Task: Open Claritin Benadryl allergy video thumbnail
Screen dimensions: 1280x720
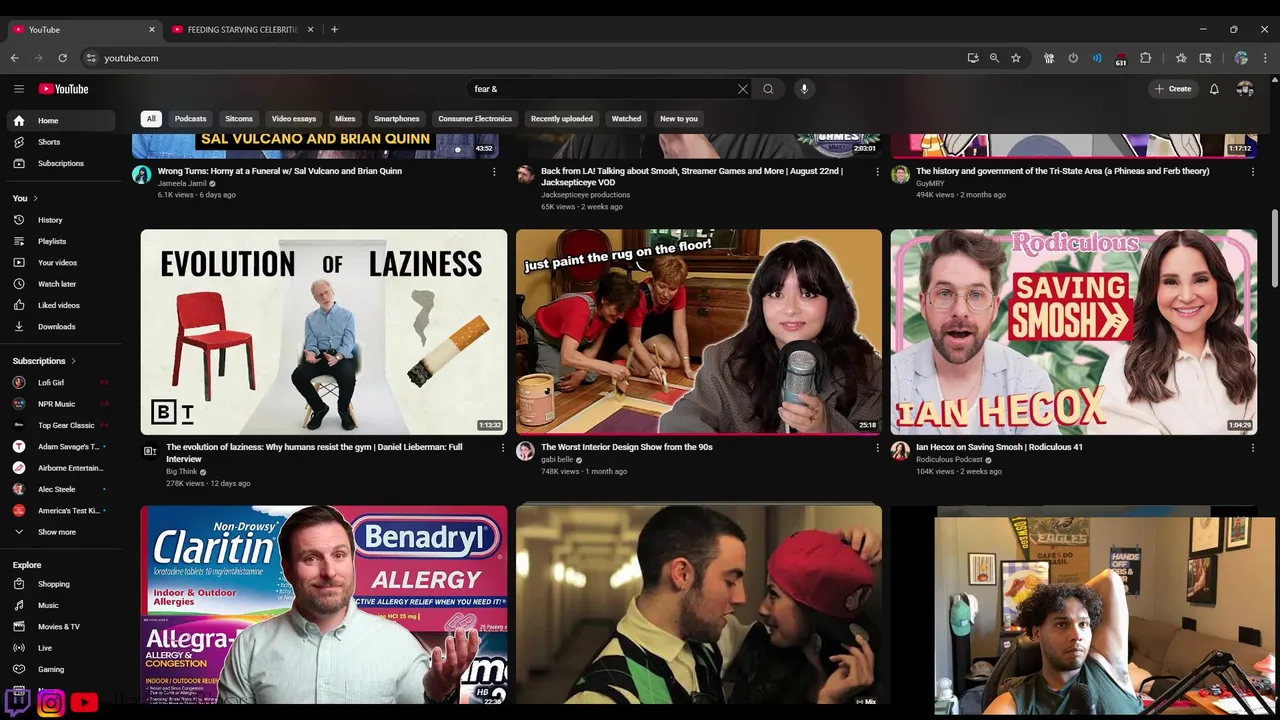Action: coord(324,605)
